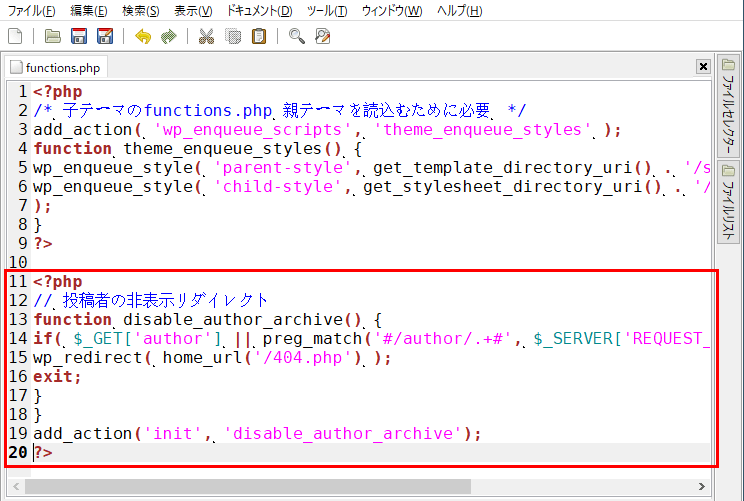Open the ファイルセレクター side panel
744x501 pixels.
click(728, 105)
